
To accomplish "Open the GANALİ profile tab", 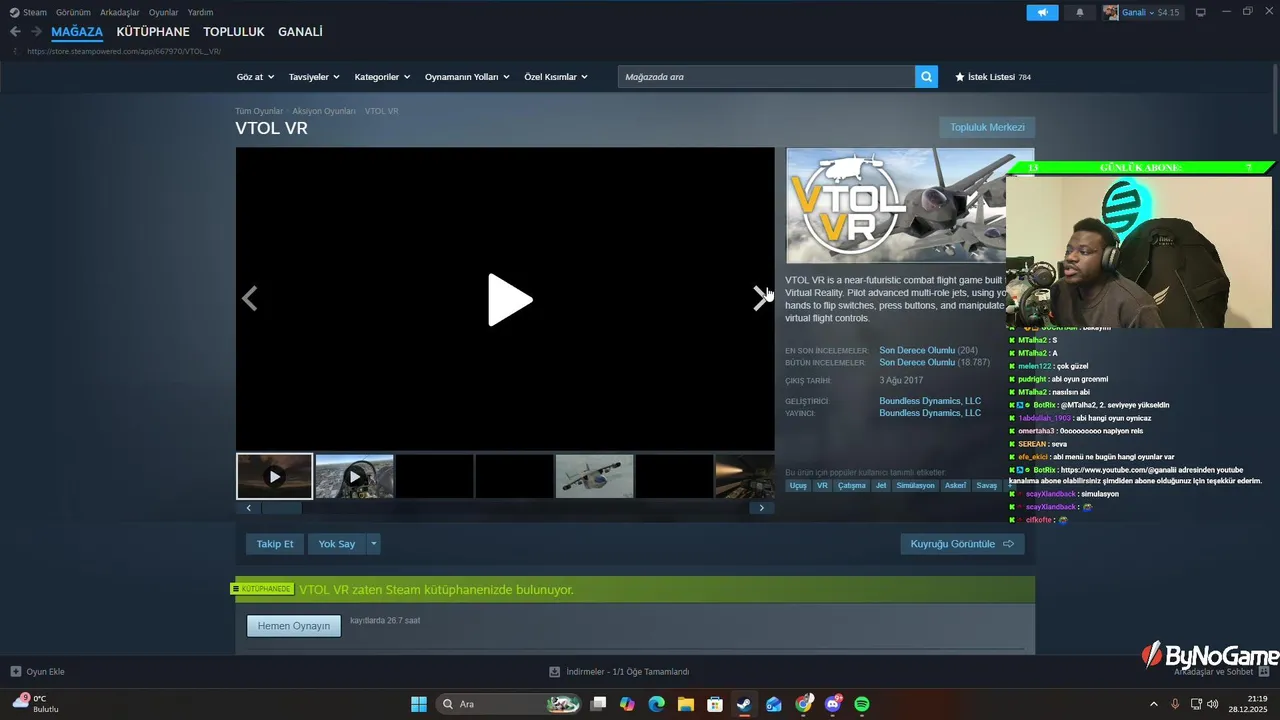I will 300,32.
